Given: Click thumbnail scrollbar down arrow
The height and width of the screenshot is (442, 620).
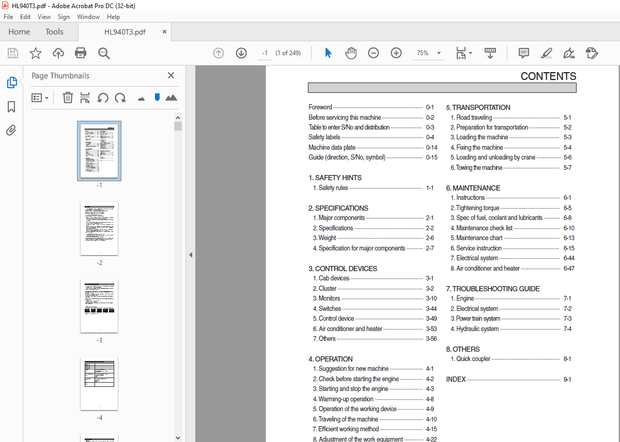Looking at the screenshot, I should [x=178, y=438].
